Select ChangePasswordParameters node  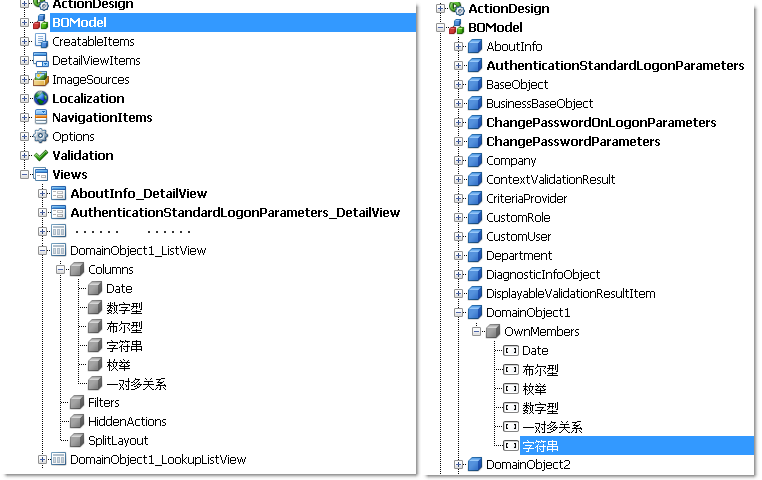(573, 141)
